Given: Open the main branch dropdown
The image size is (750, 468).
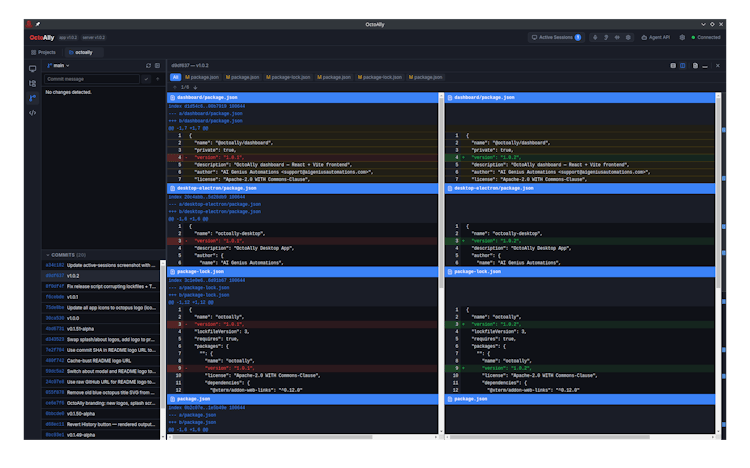Looking at the screenshot, I should [58, 65].
